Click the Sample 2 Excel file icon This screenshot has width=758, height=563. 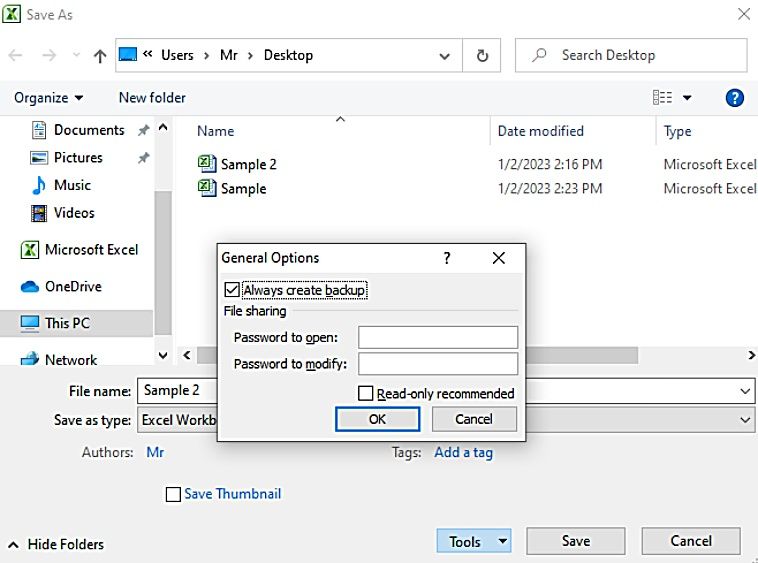pos(206,163)
